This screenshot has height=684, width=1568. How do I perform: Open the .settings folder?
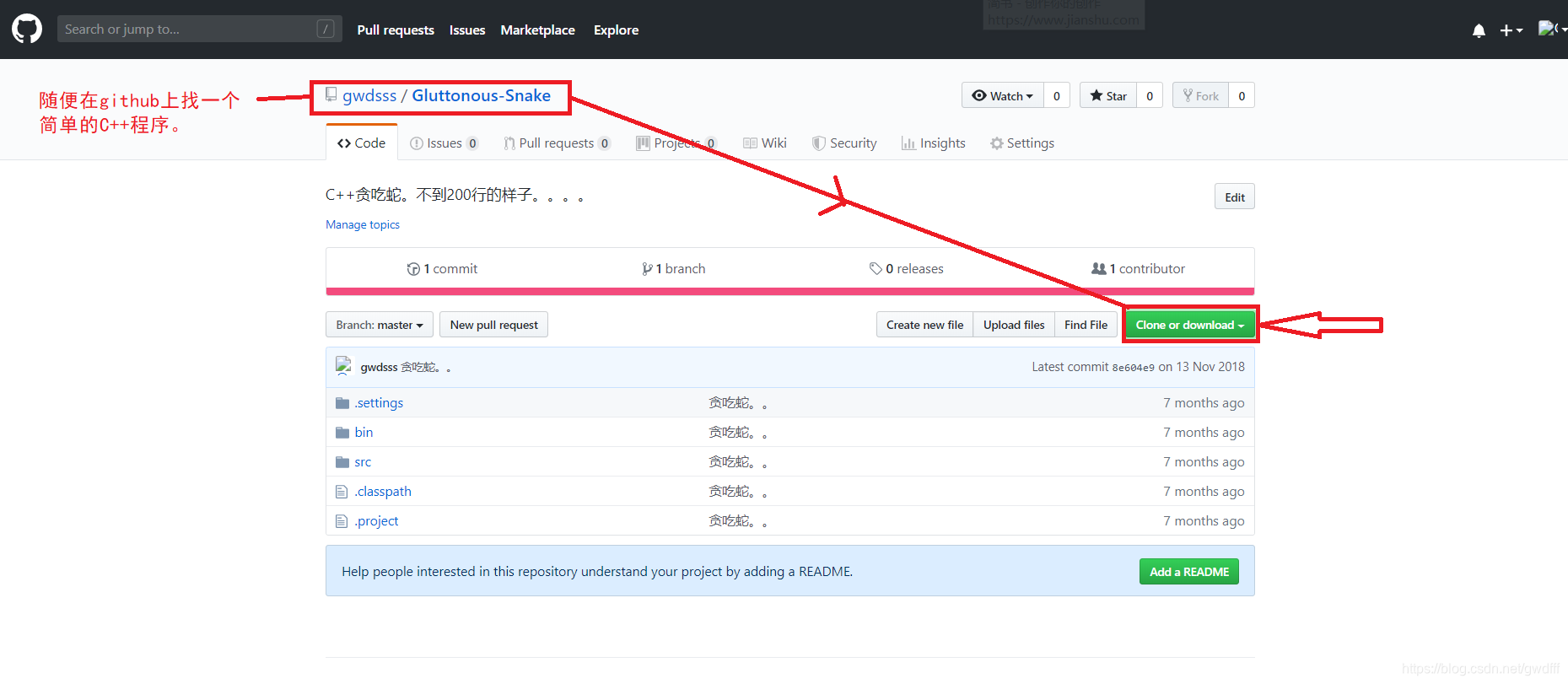pos(379,402)
